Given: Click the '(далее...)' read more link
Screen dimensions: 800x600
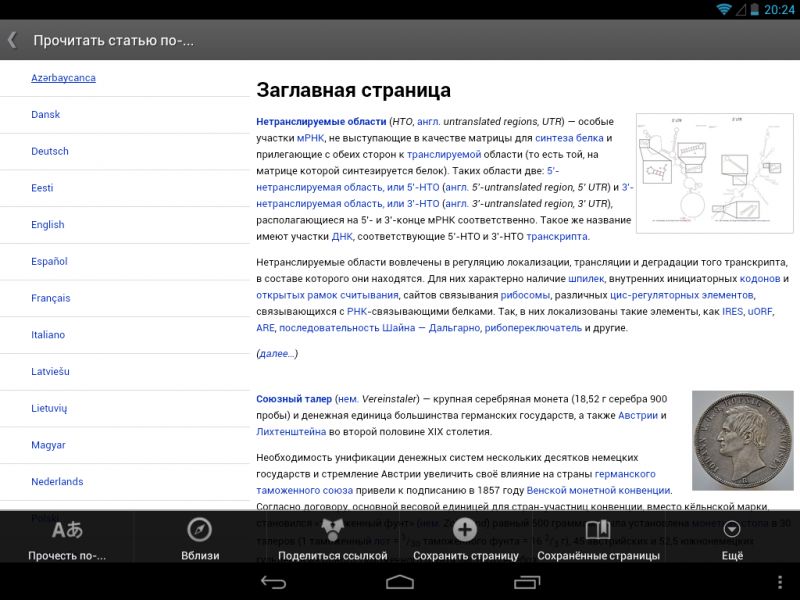Looking at the screenshot, I should [x=277, y=353].
